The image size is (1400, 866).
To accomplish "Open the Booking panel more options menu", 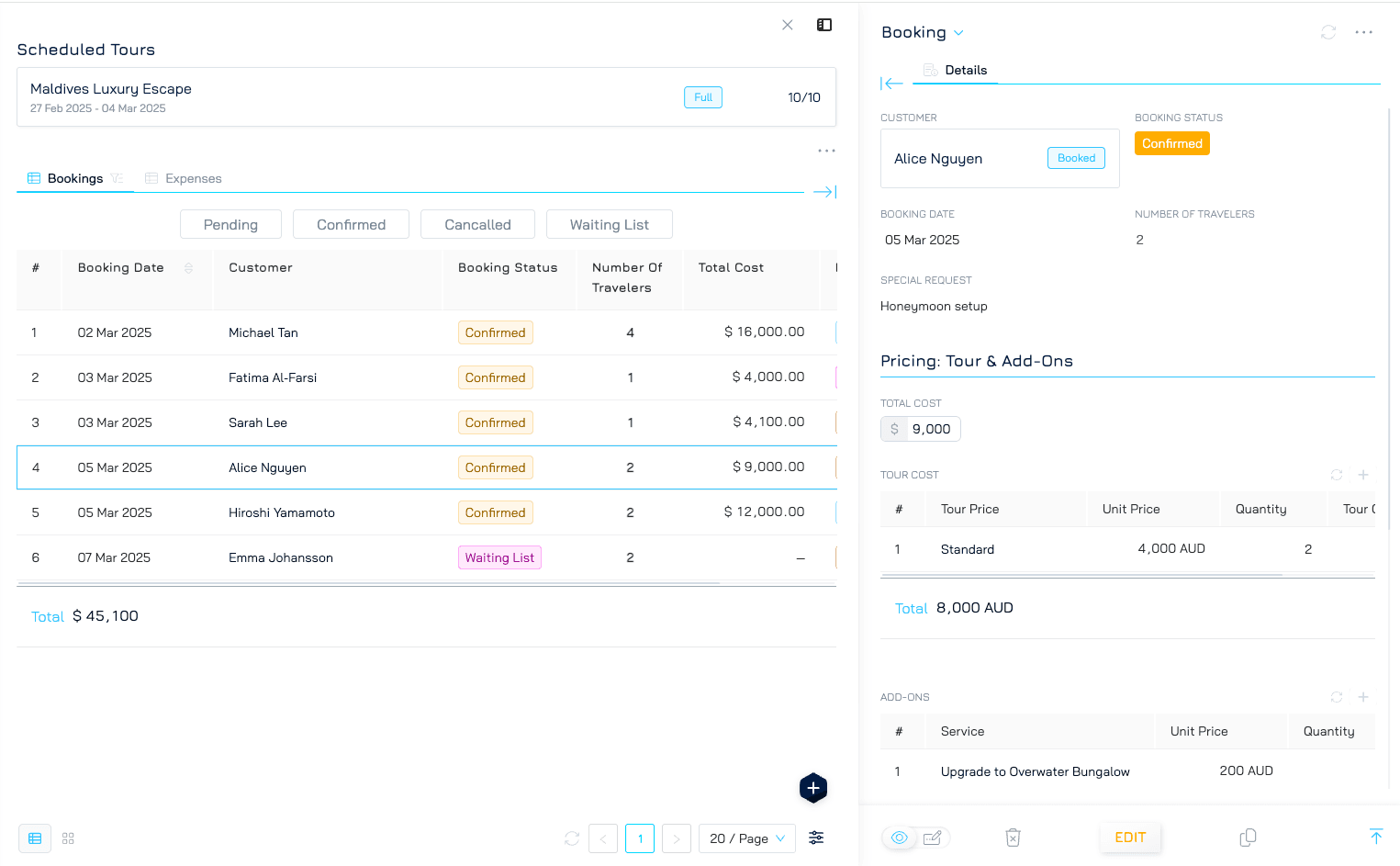I will pyautogui.click(x=1363, y=32).
